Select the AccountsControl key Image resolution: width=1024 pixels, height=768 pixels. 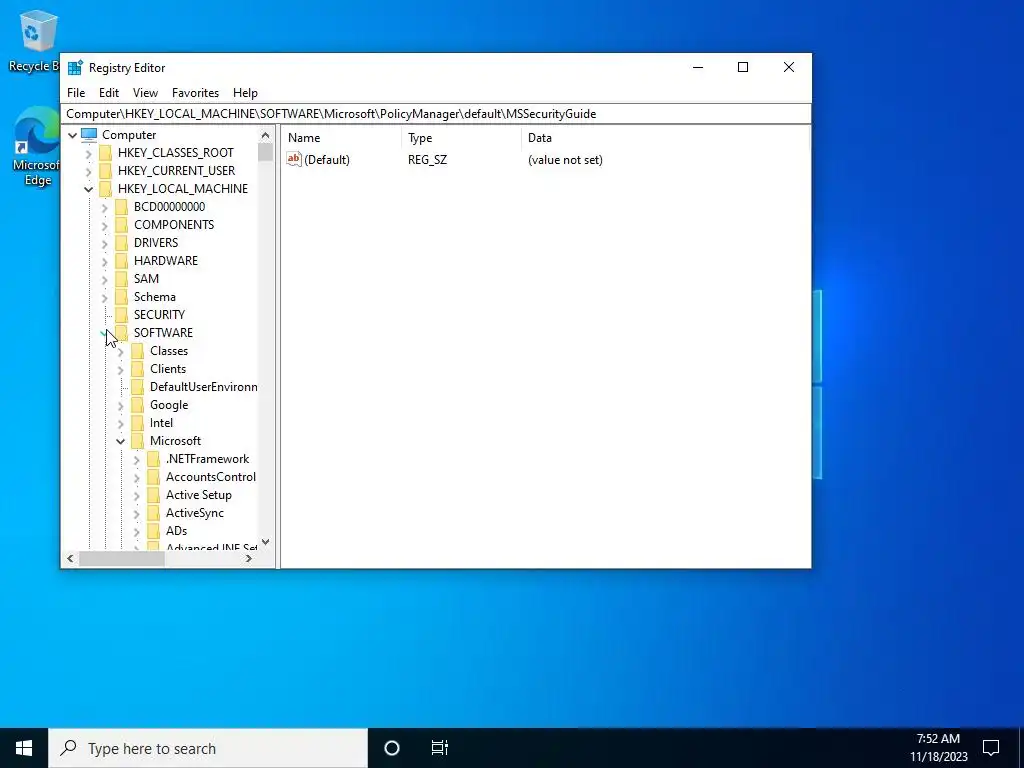210,477
